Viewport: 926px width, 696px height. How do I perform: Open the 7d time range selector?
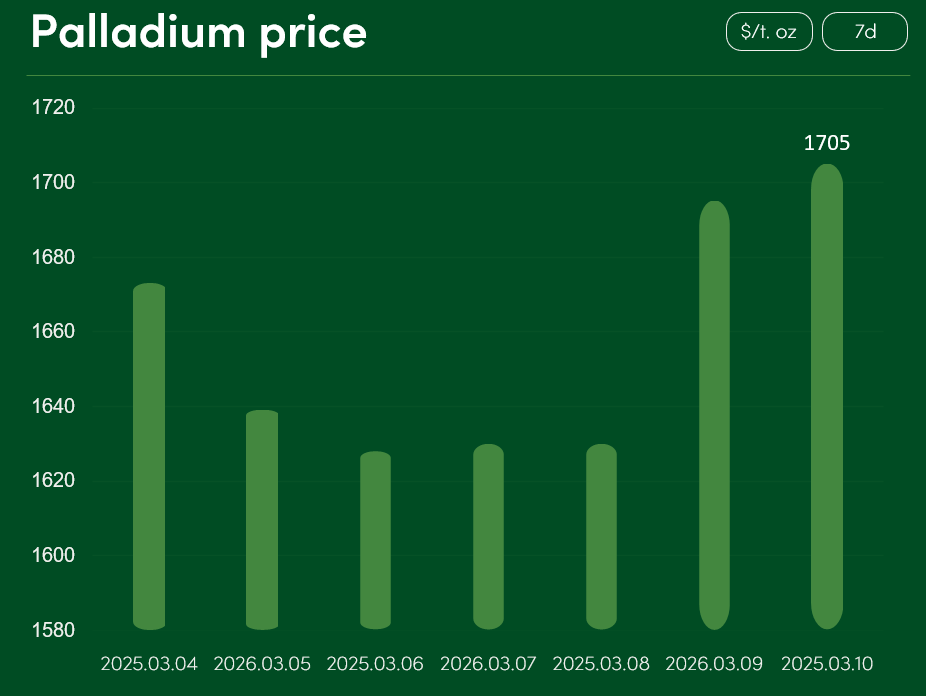point(865,32)
